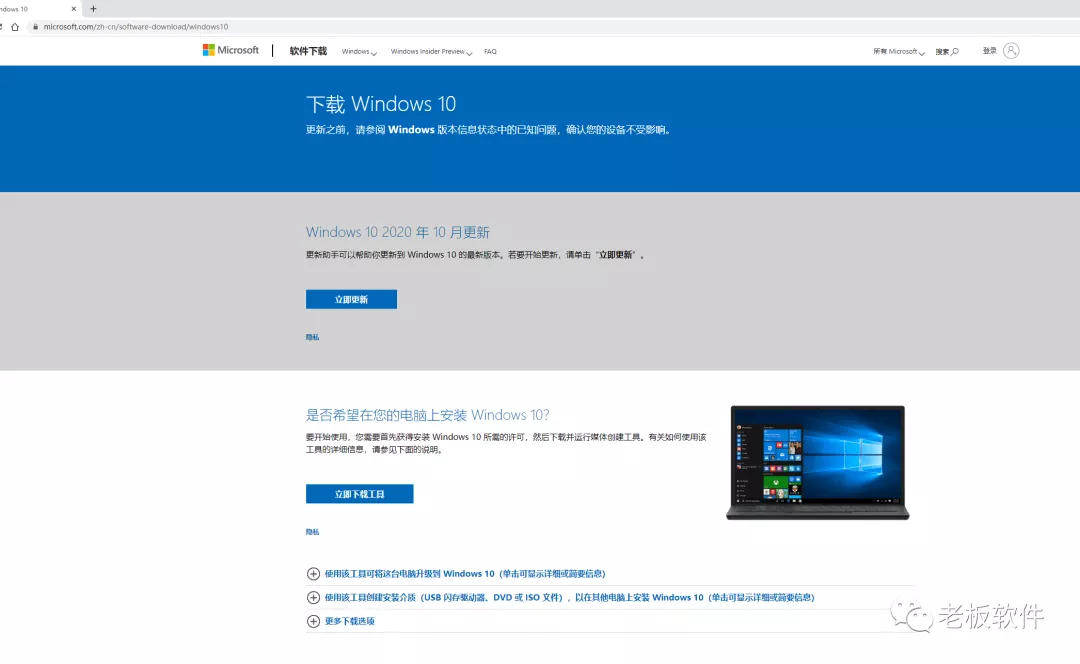Open the Windows Insider Preview dropdown
Viewport: 1080px width, 664px height.
[430, 51]
